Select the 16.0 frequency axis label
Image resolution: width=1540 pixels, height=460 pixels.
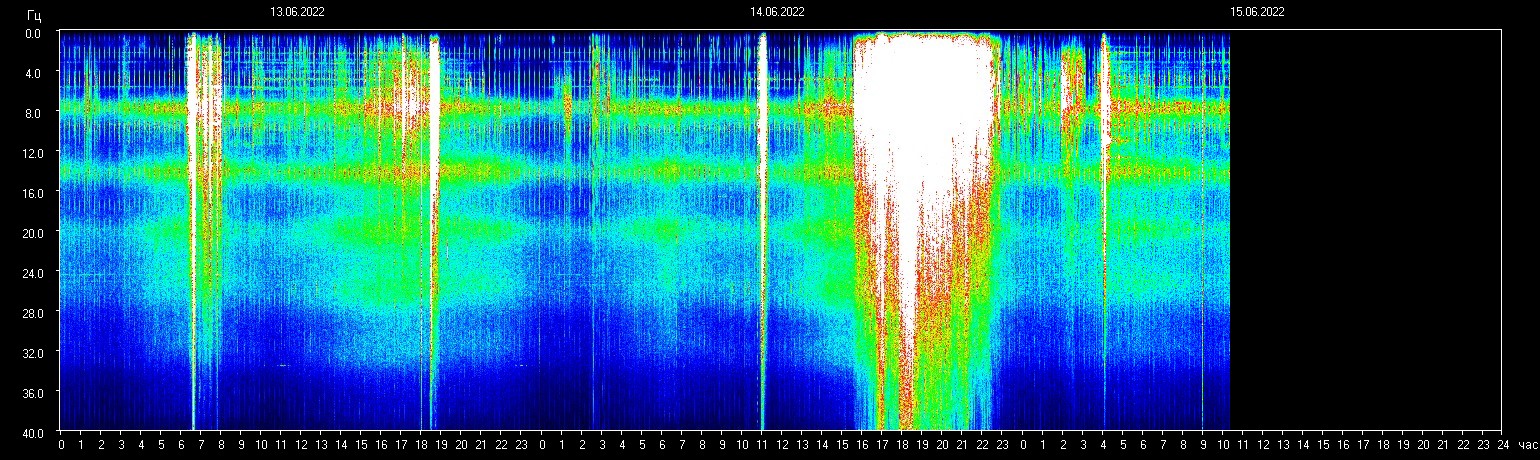(x=32, y=192)
